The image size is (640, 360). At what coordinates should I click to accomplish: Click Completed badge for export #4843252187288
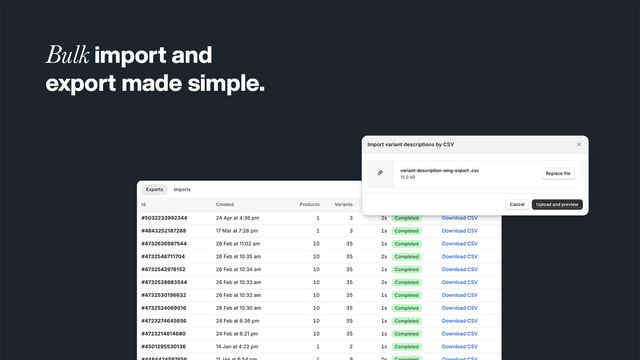pos(406,231)
